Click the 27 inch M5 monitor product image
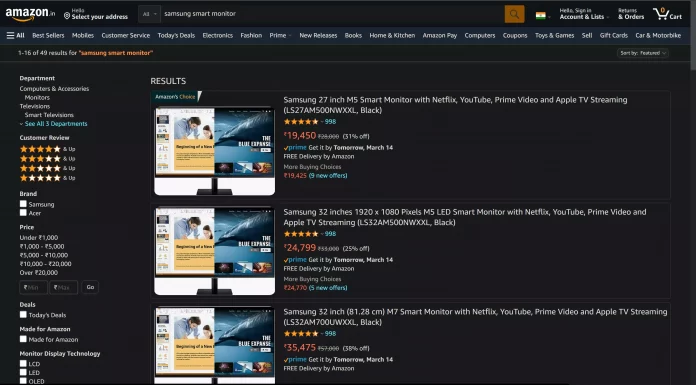Image resolution: width=696 pixels, height=385 pixels. (x=214, y=151)
